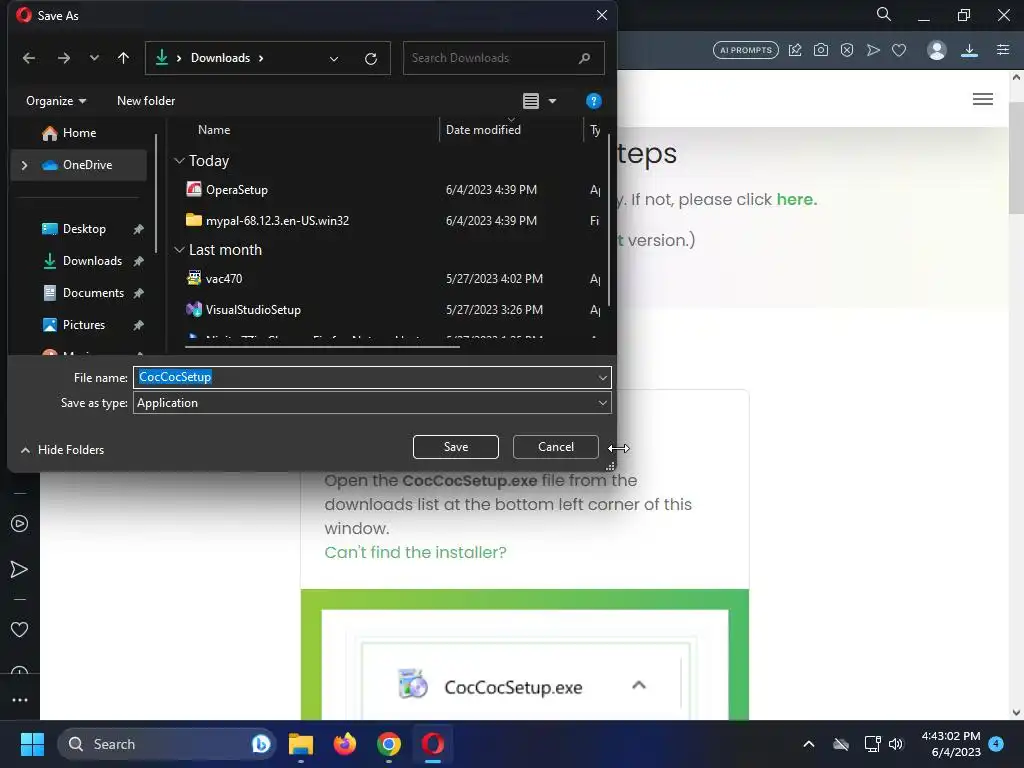The image size is (1024, 768).
Task: Open My Flow send icon in toolbar
Action: (873, 50)
